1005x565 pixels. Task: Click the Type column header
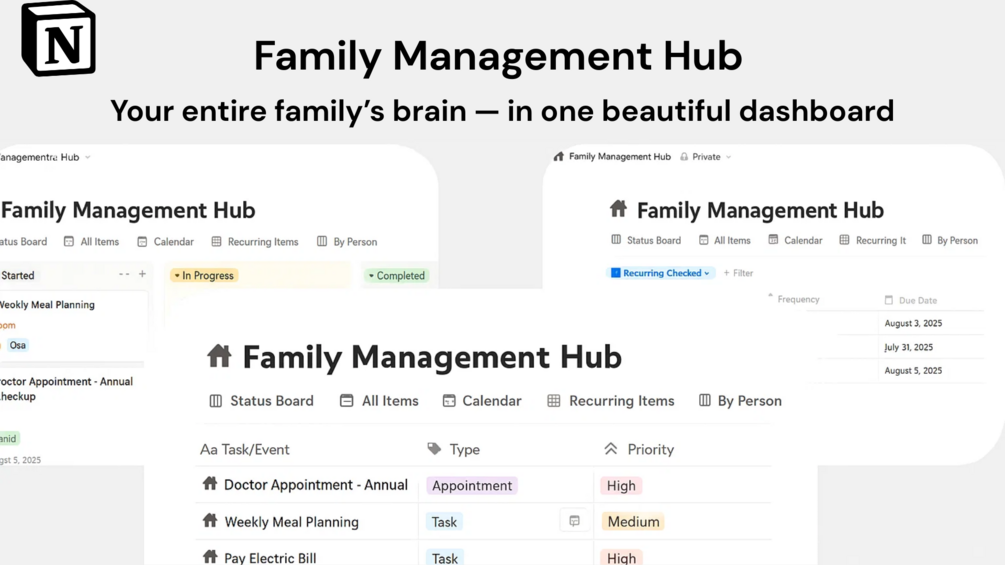pos(454,449)
